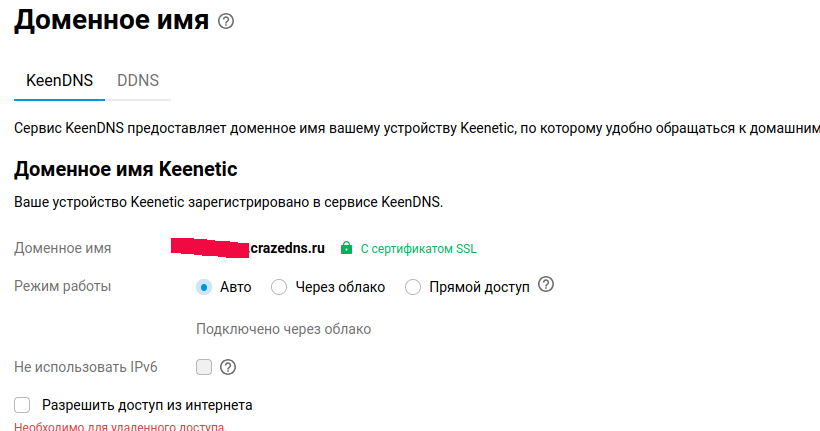Click the Доменное имя Keenetic heading

[125, 169]
